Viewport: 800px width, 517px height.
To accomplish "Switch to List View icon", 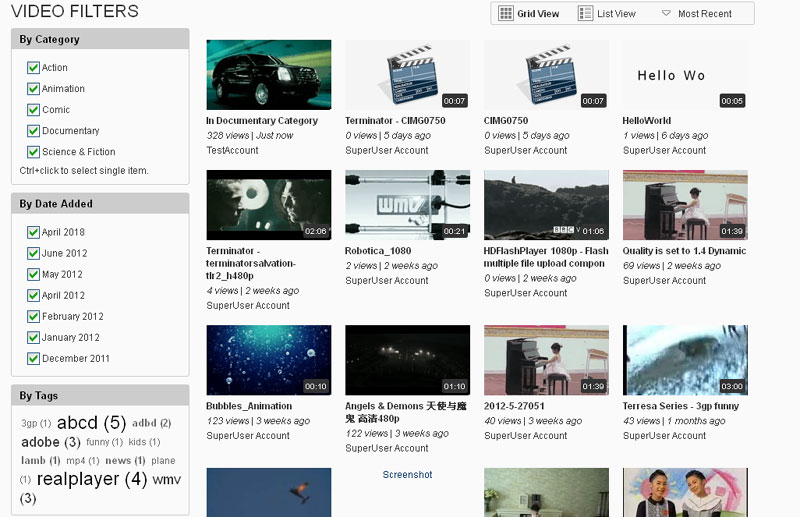I will pos(586,14).
